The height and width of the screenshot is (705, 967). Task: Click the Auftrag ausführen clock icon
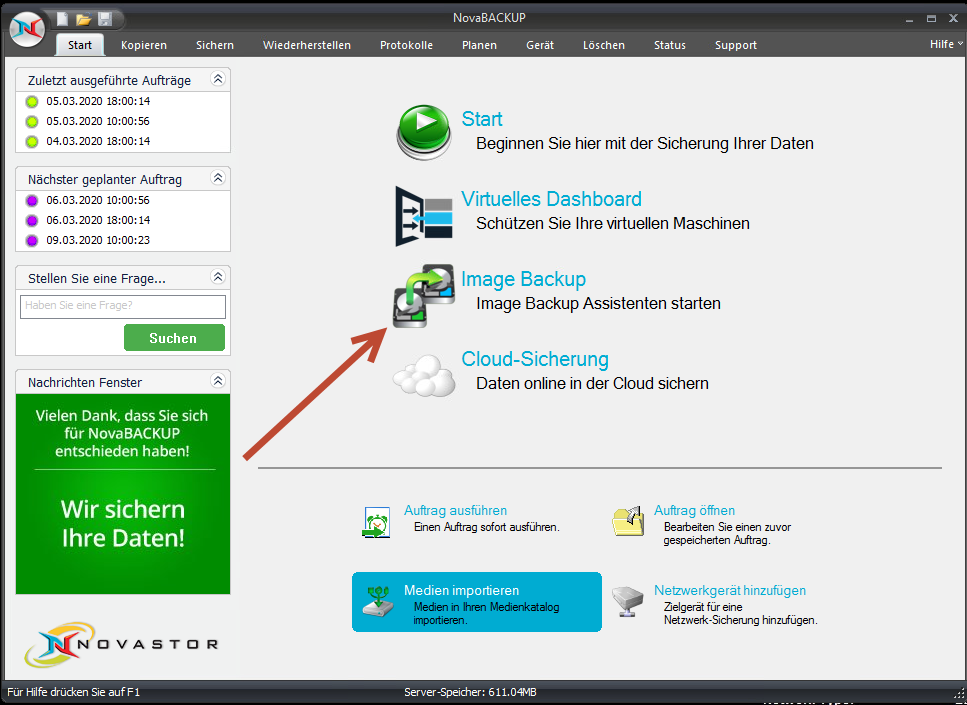point(377,522)
